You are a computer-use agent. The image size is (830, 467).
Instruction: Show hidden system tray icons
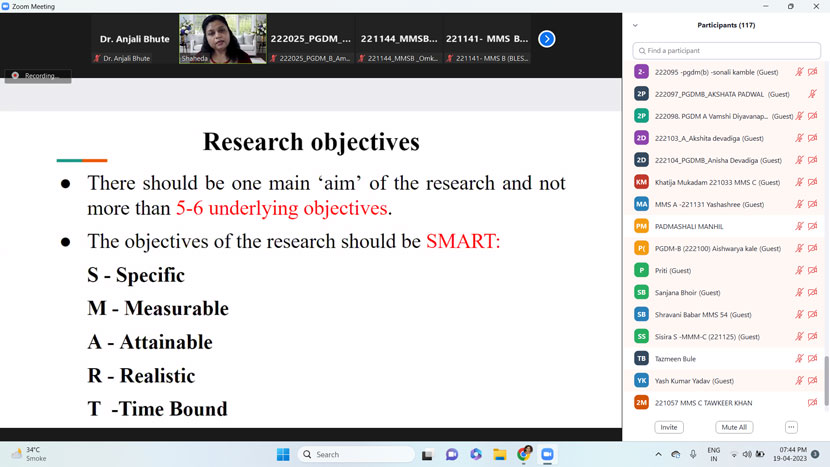658,454
